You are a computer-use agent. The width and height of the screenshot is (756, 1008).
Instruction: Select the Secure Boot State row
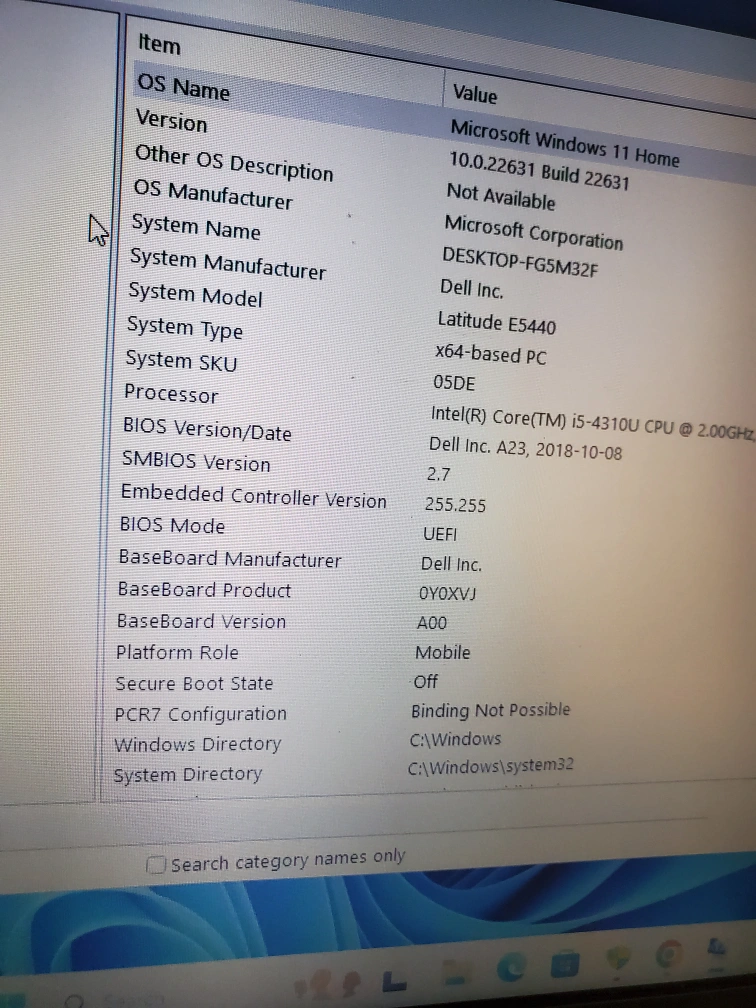pyautogui.click(x=194, y=684)
